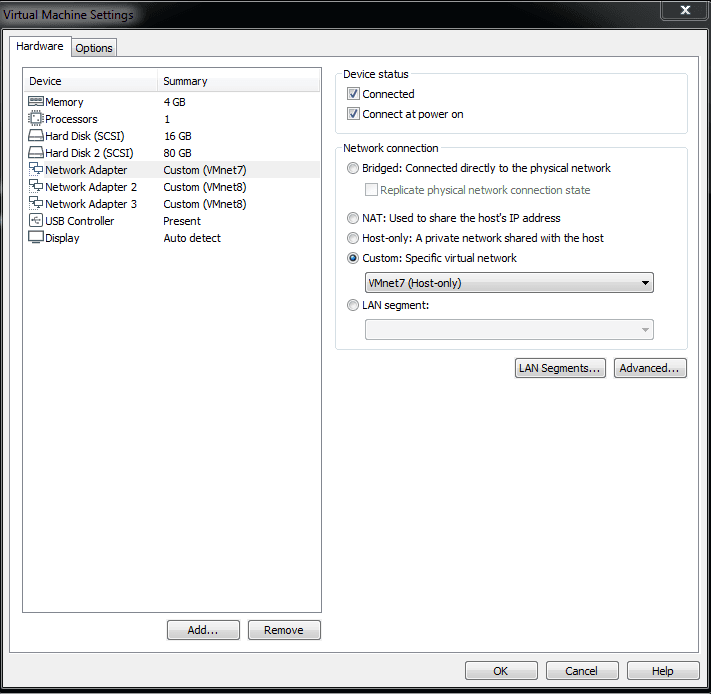Choose NAT network connection option

(x=353, y=218)
